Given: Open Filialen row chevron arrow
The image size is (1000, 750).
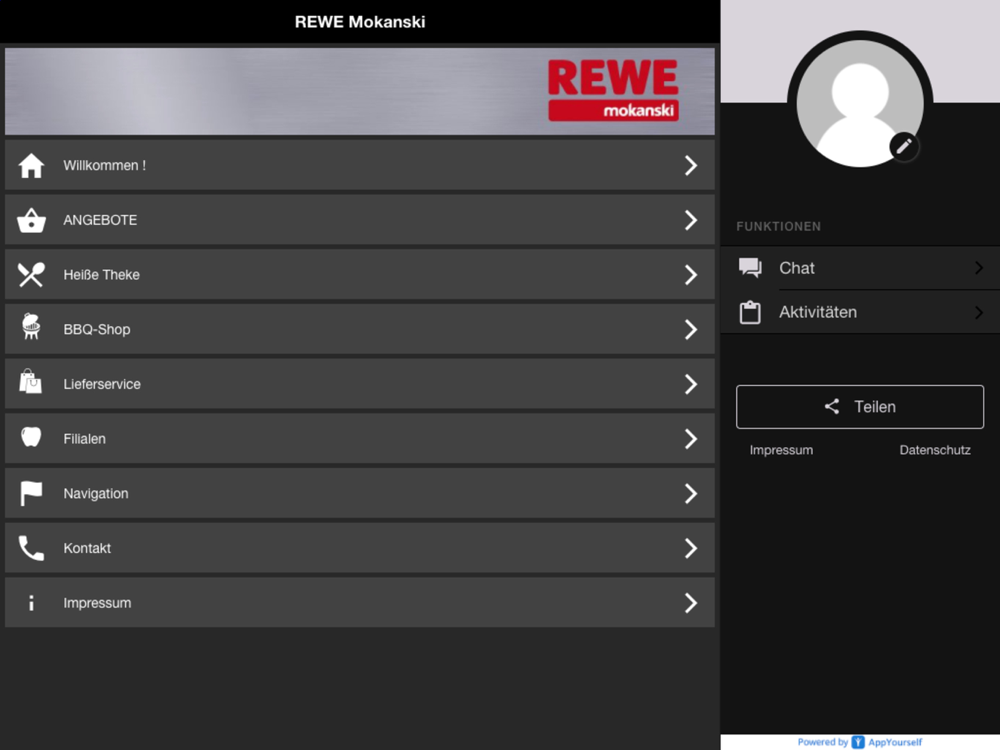Looking at the screenshot, I should (x=691, y=439).
